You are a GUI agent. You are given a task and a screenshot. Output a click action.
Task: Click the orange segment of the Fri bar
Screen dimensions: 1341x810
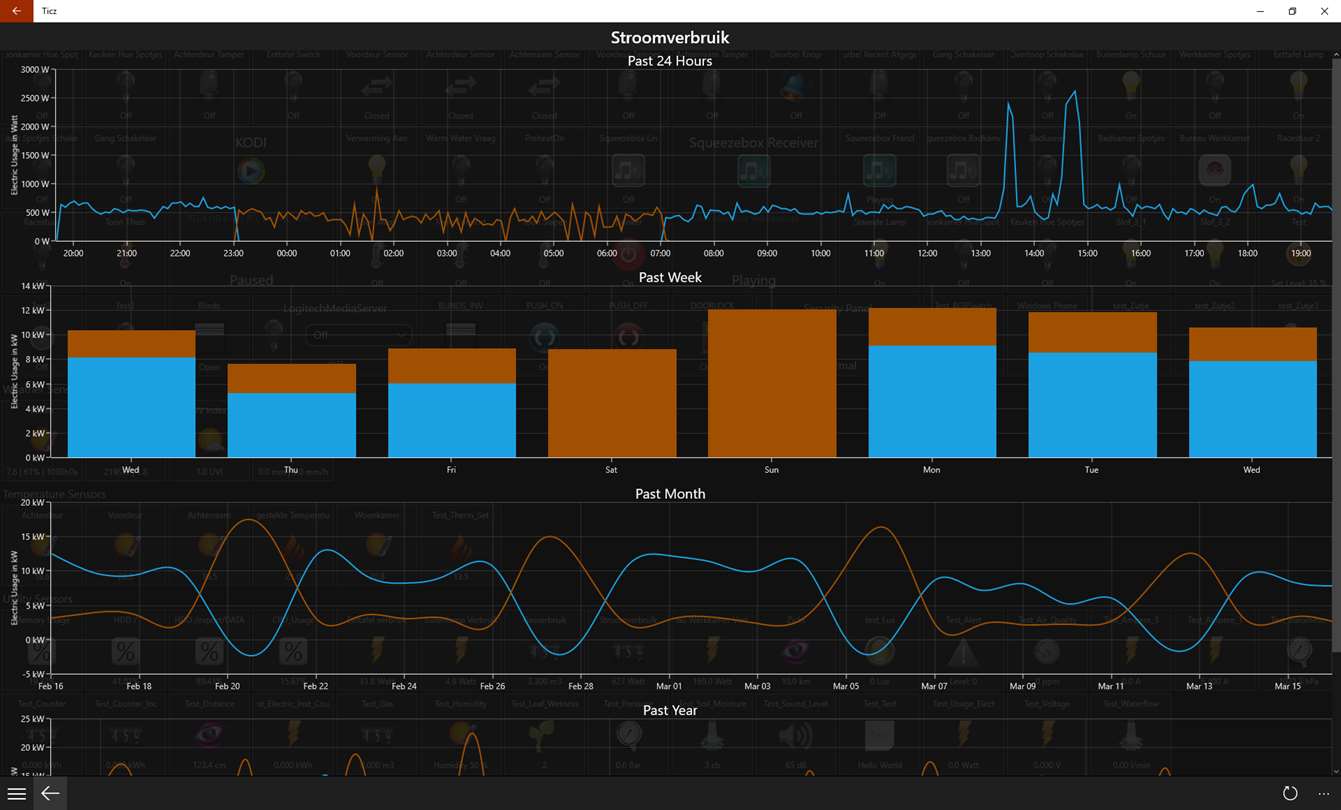click(x=452, y=366)
